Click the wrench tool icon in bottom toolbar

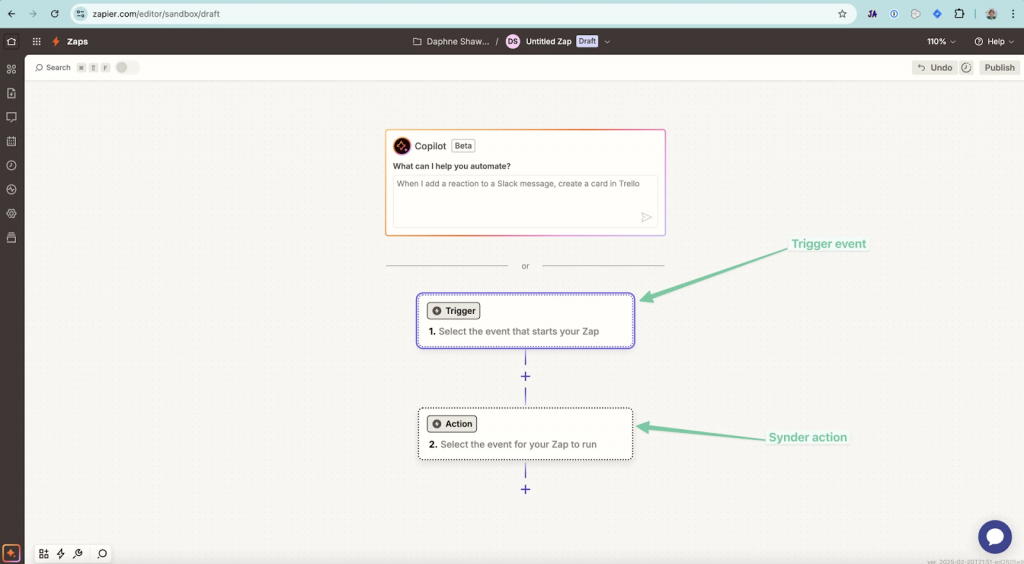(x=78, y=554)
